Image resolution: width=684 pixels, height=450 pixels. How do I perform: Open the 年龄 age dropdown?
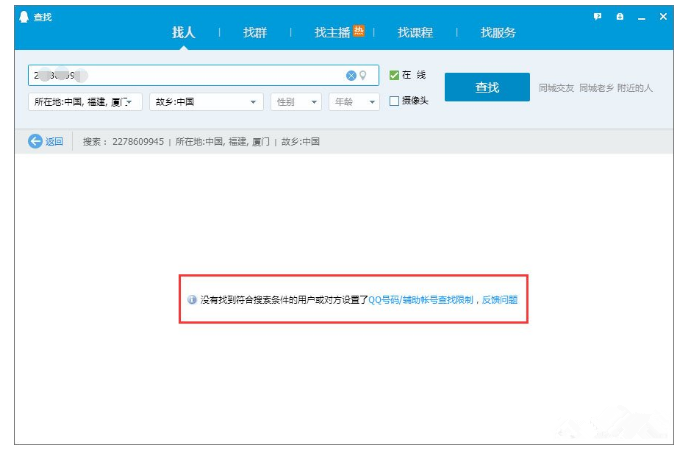click(x=354, y=102)
